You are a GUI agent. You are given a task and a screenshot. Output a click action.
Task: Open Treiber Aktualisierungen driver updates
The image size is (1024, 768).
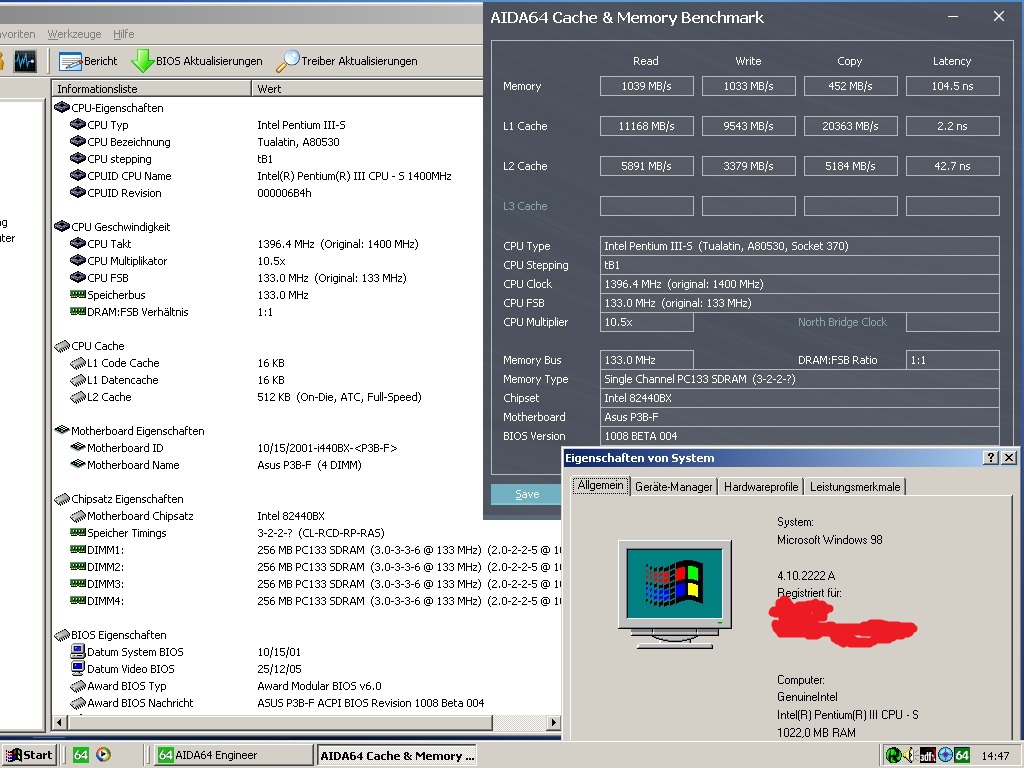click(346, 61)
